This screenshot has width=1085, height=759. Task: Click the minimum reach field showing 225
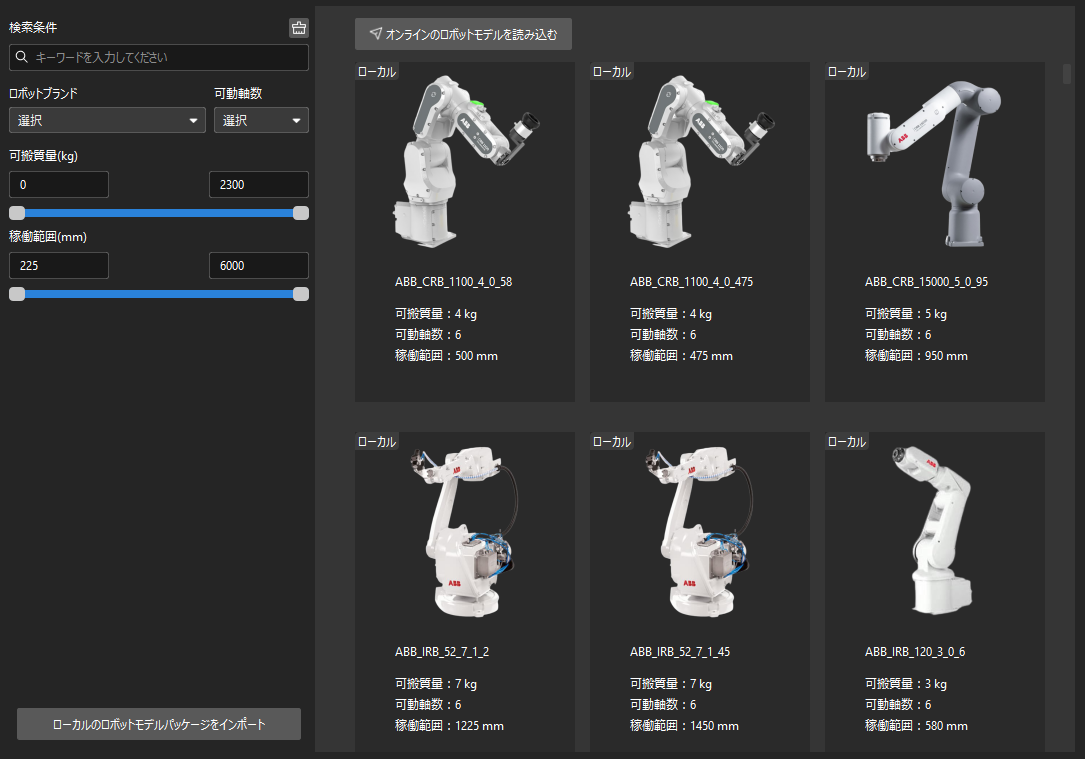click(59, 266)
